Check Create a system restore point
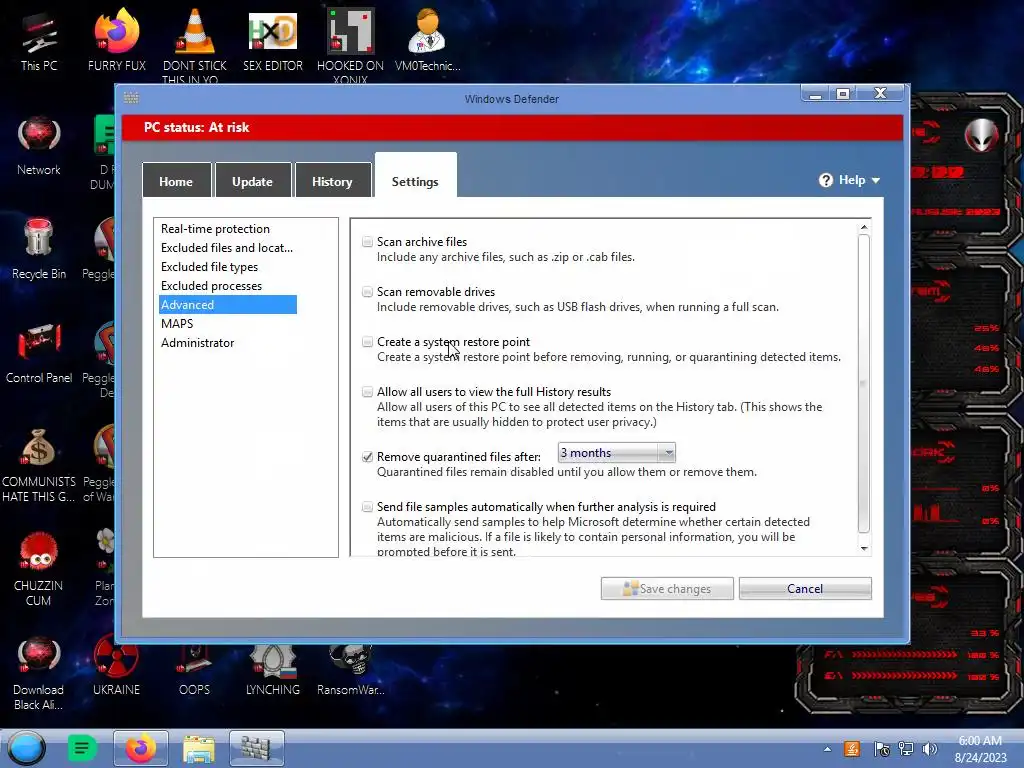This screenshot has height=768, width=1024. click(368, 342)
